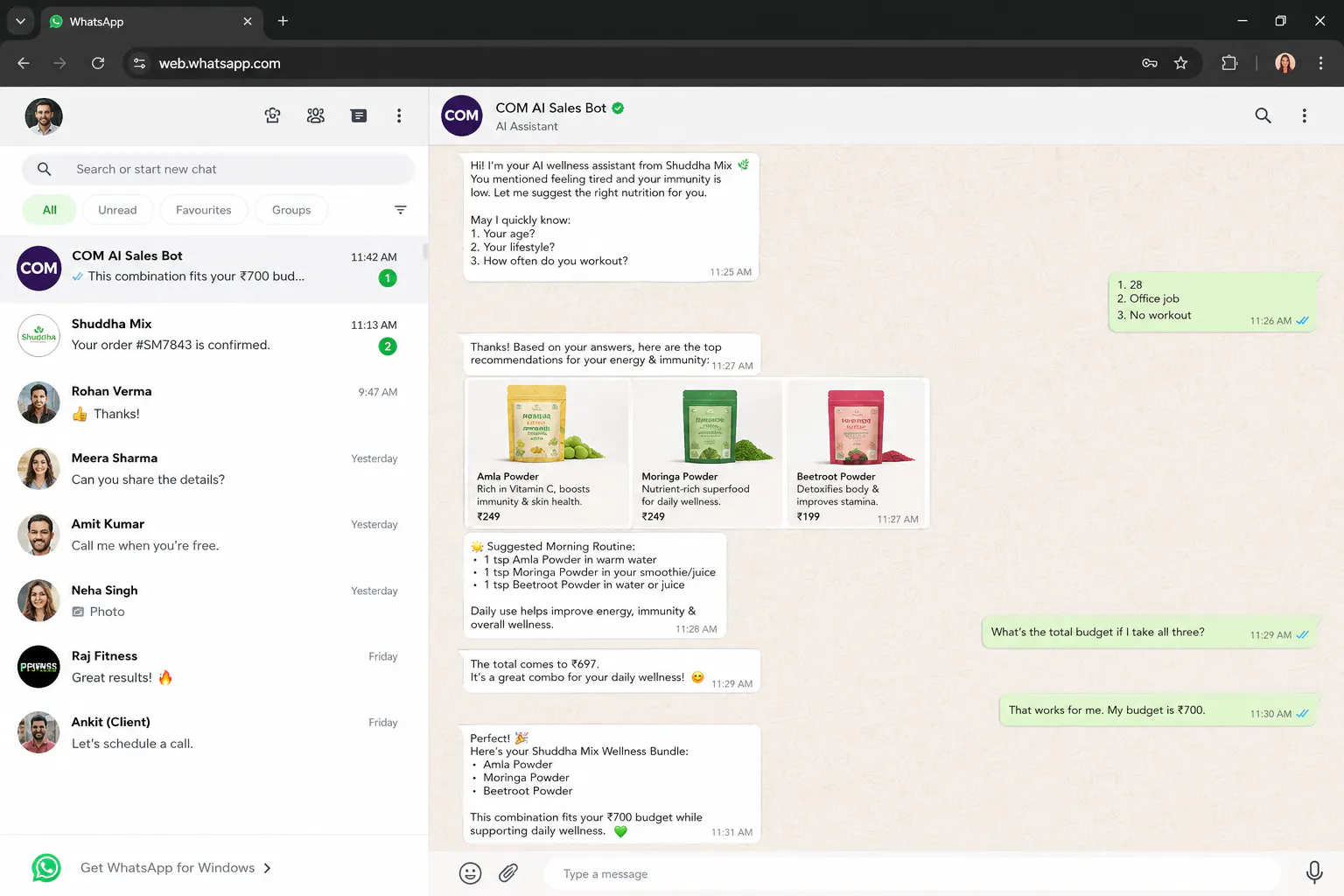Image resolution: width=1344 pixels, height=896 pixels.
Task: Click the search magnifier in the chat list
Action: [45, 169]
